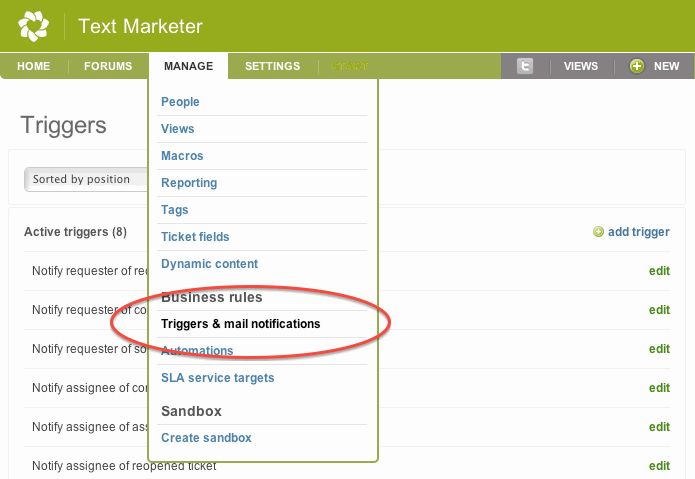
Task: Click Notify requester of so... row text
Action: [x=90, y=349]
